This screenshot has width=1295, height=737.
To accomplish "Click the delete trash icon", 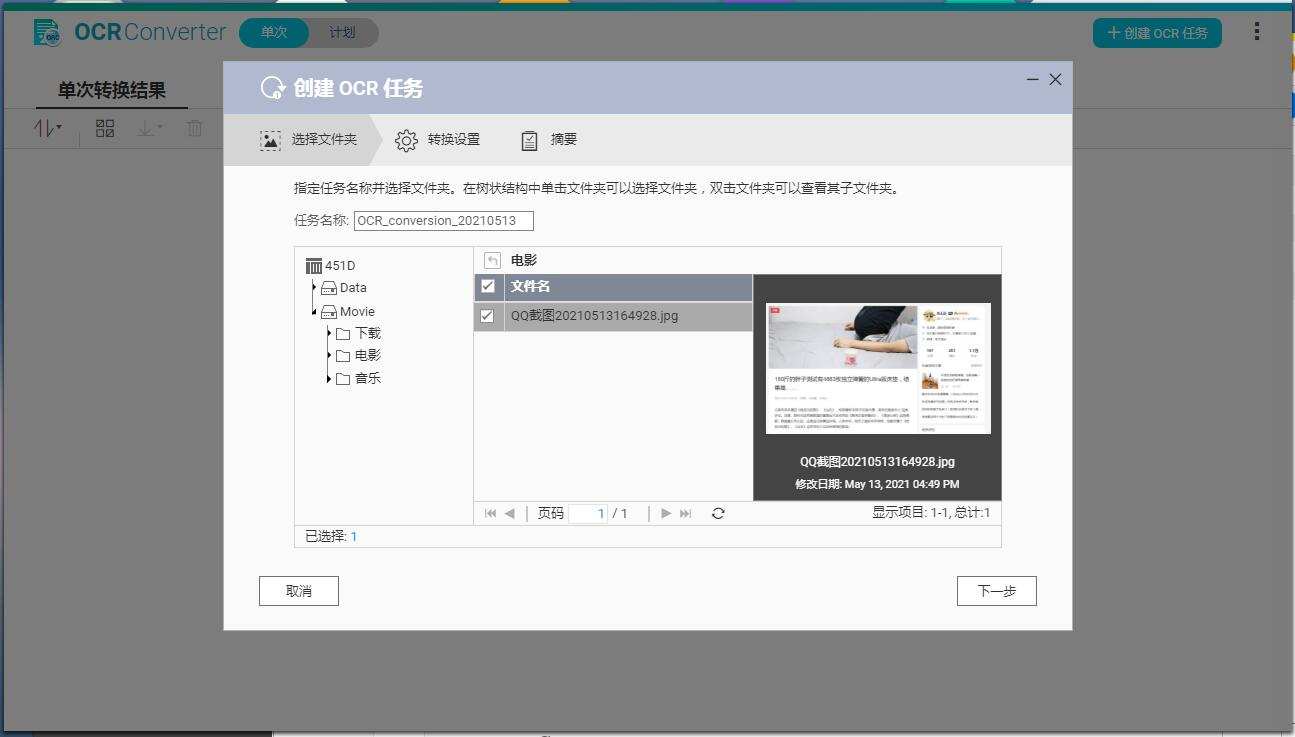I will pos(193,128).
